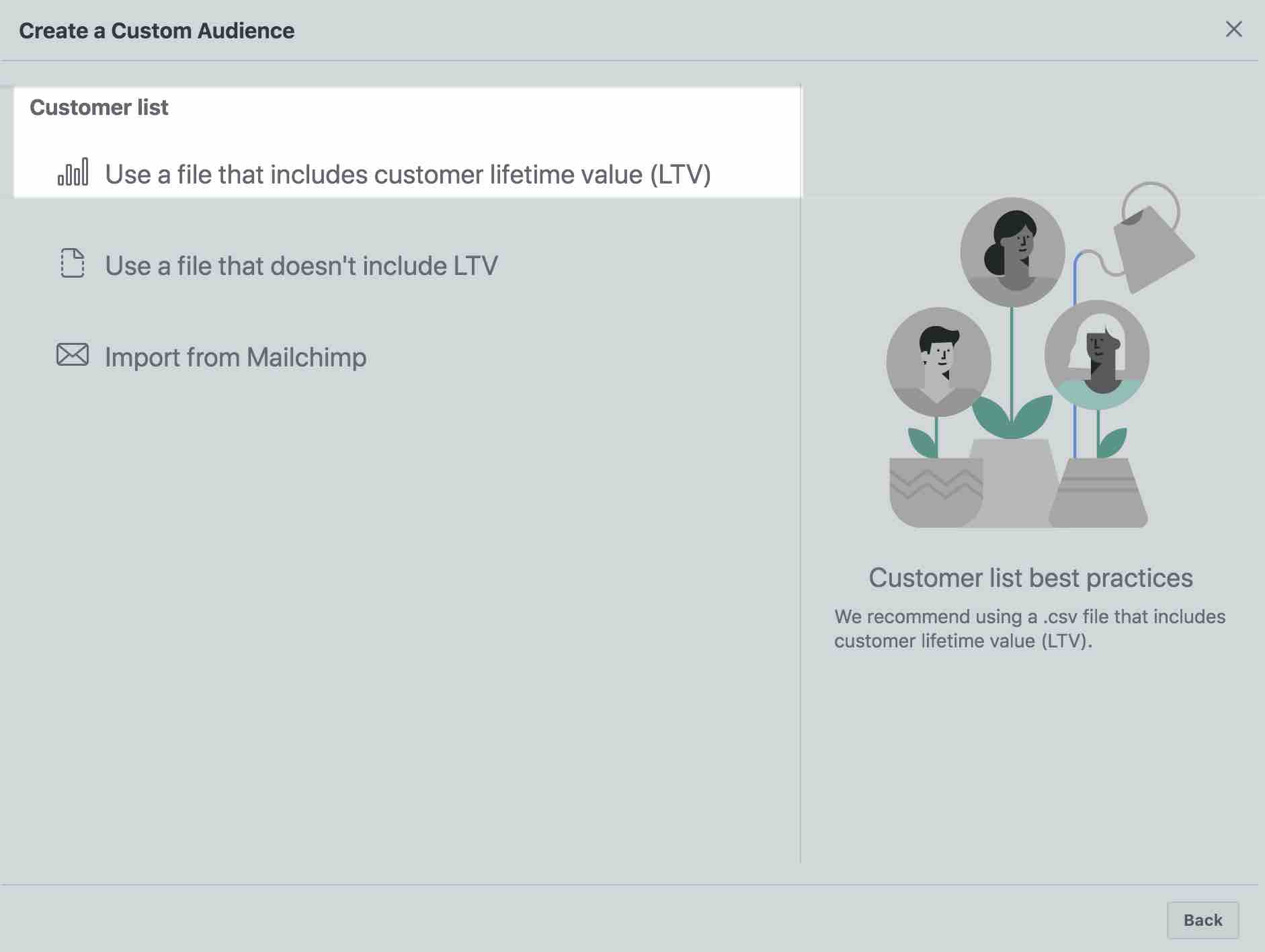Image resolution: width=1265 pixels, height=952 pixels.
Task: Select the Create a Custom Audience title
Action: [157, 30]
